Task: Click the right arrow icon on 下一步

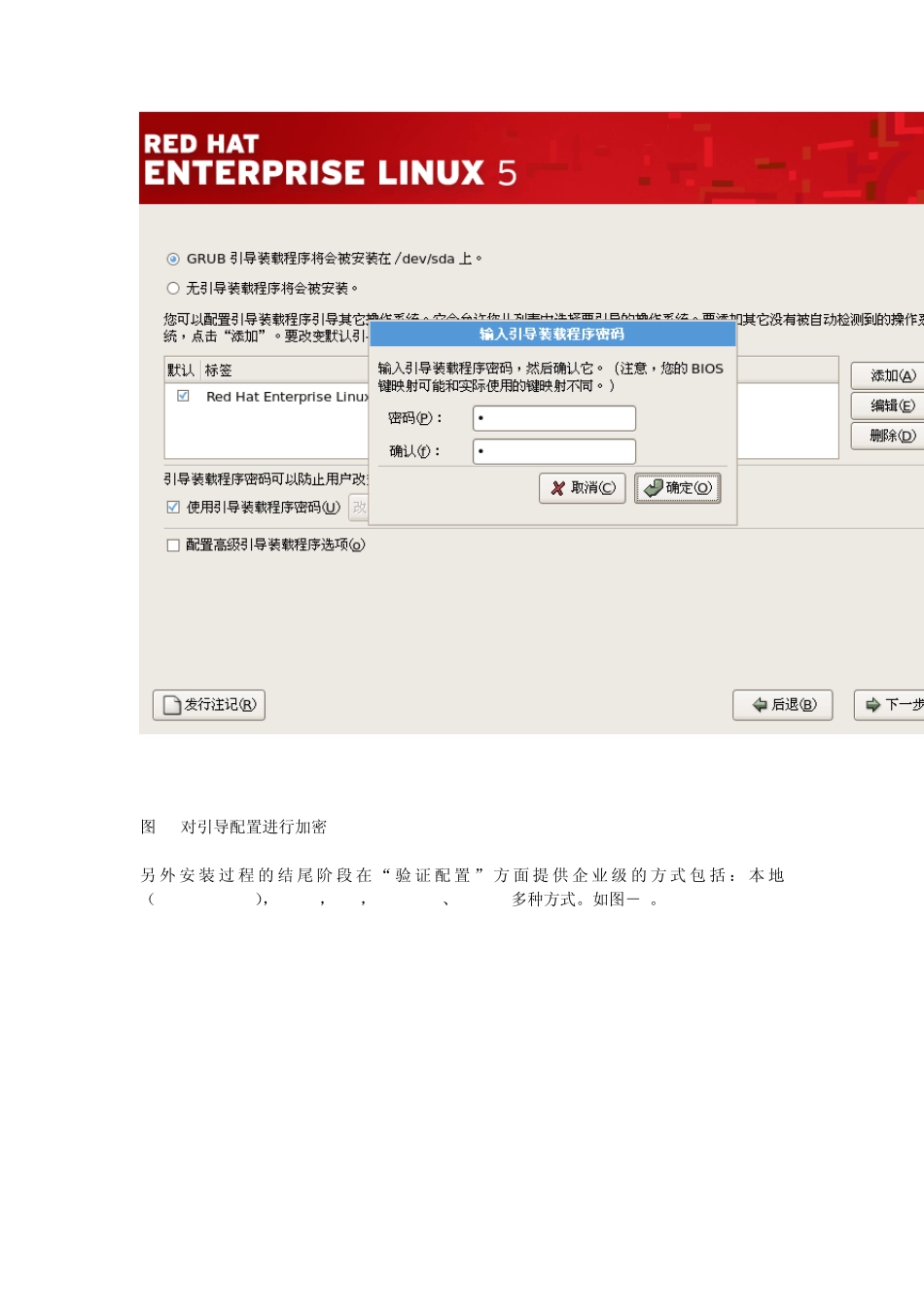Action: (x=873, y=705)
